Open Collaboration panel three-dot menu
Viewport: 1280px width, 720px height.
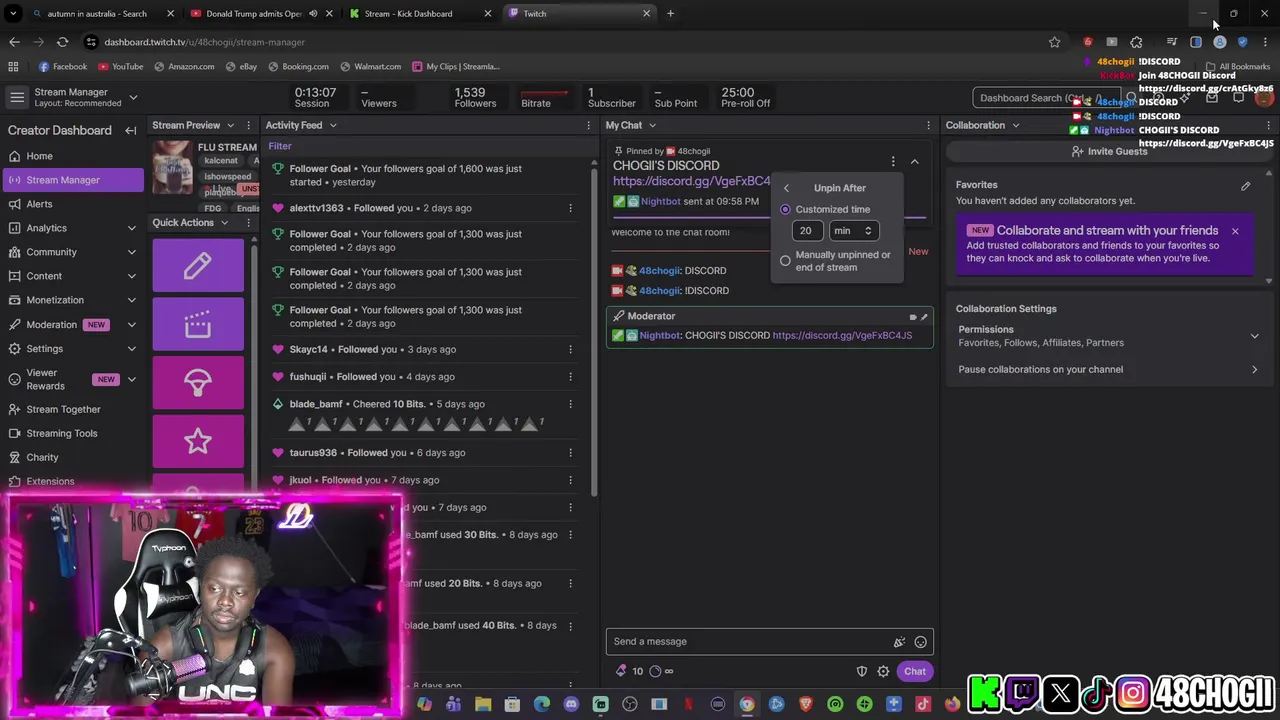coord(1269,125)
